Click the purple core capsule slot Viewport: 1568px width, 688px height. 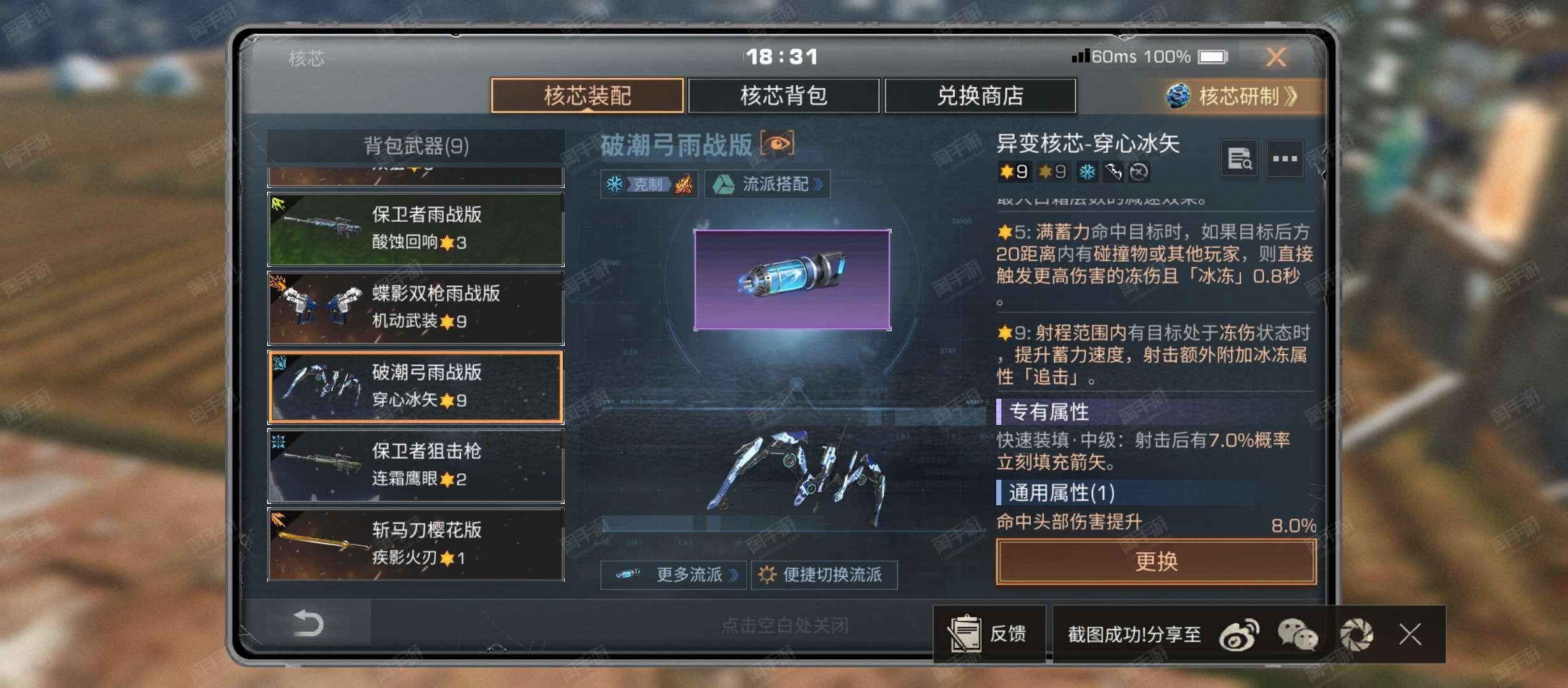pos(792,280)
